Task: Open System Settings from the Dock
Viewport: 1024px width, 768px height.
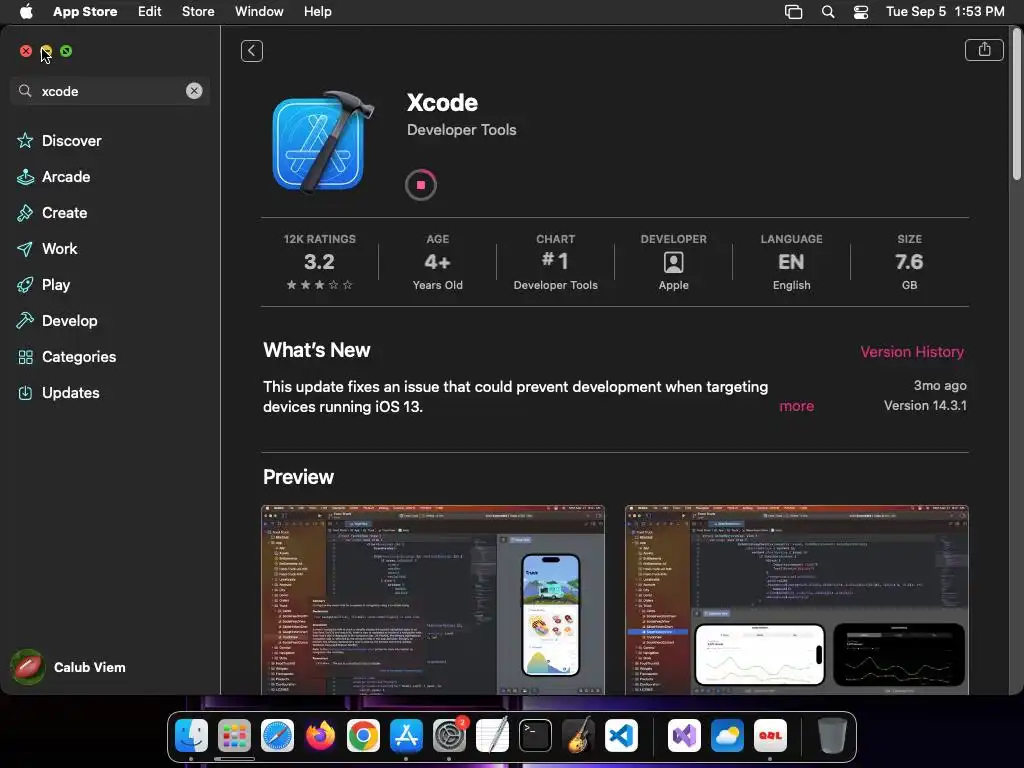Action: click(x=449, y=736)
